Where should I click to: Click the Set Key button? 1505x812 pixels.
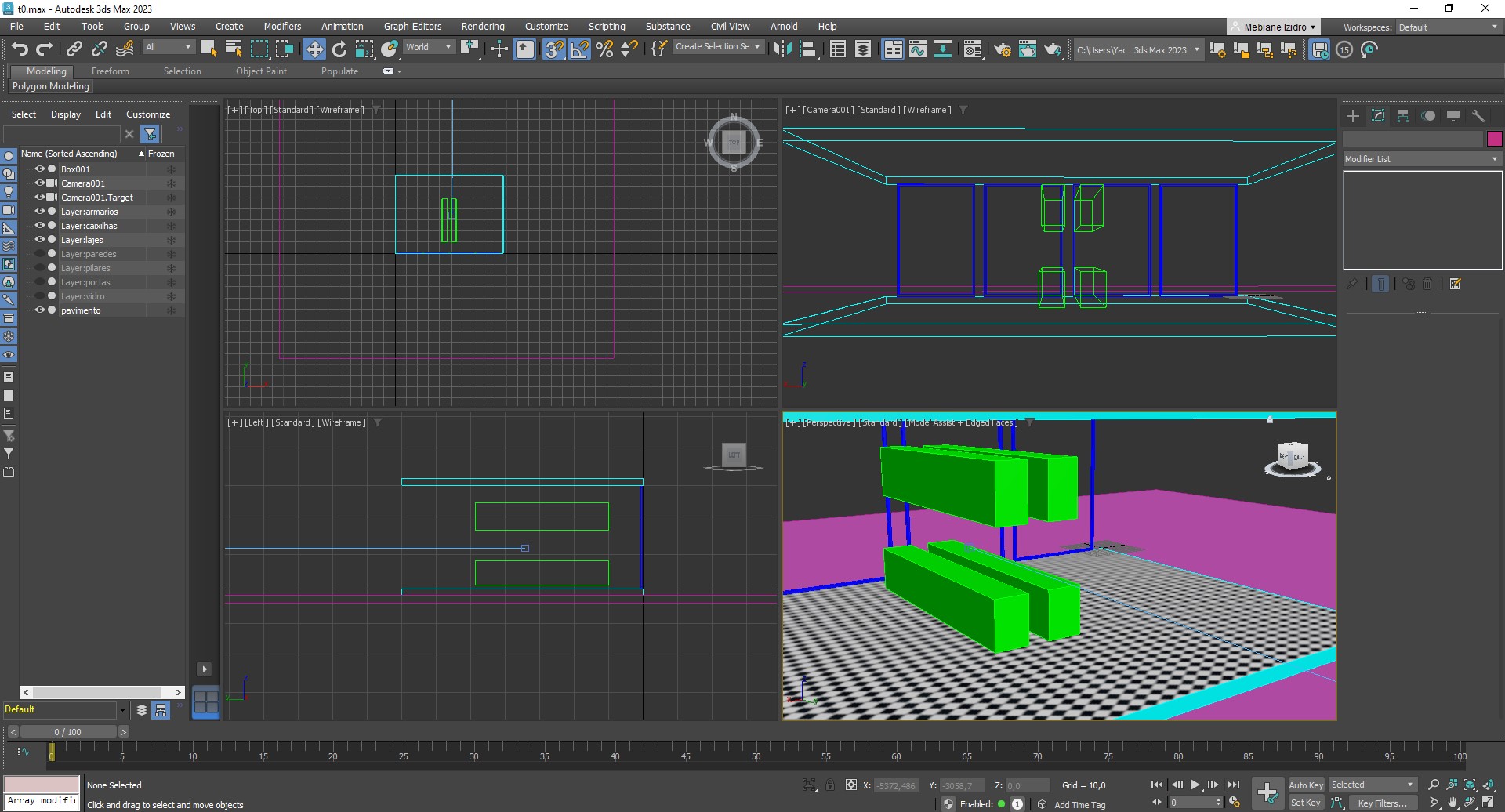click(1305, 803)
